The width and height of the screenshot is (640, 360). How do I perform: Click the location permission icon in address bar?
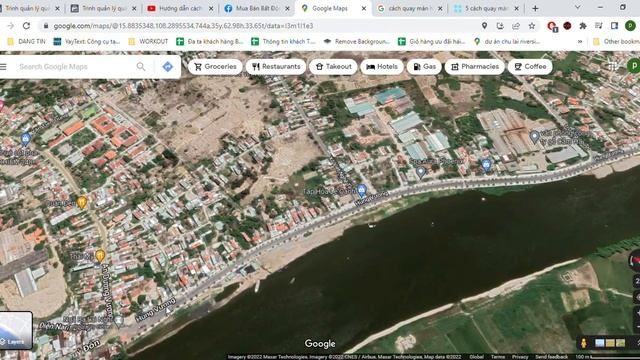tap(484, 26)
